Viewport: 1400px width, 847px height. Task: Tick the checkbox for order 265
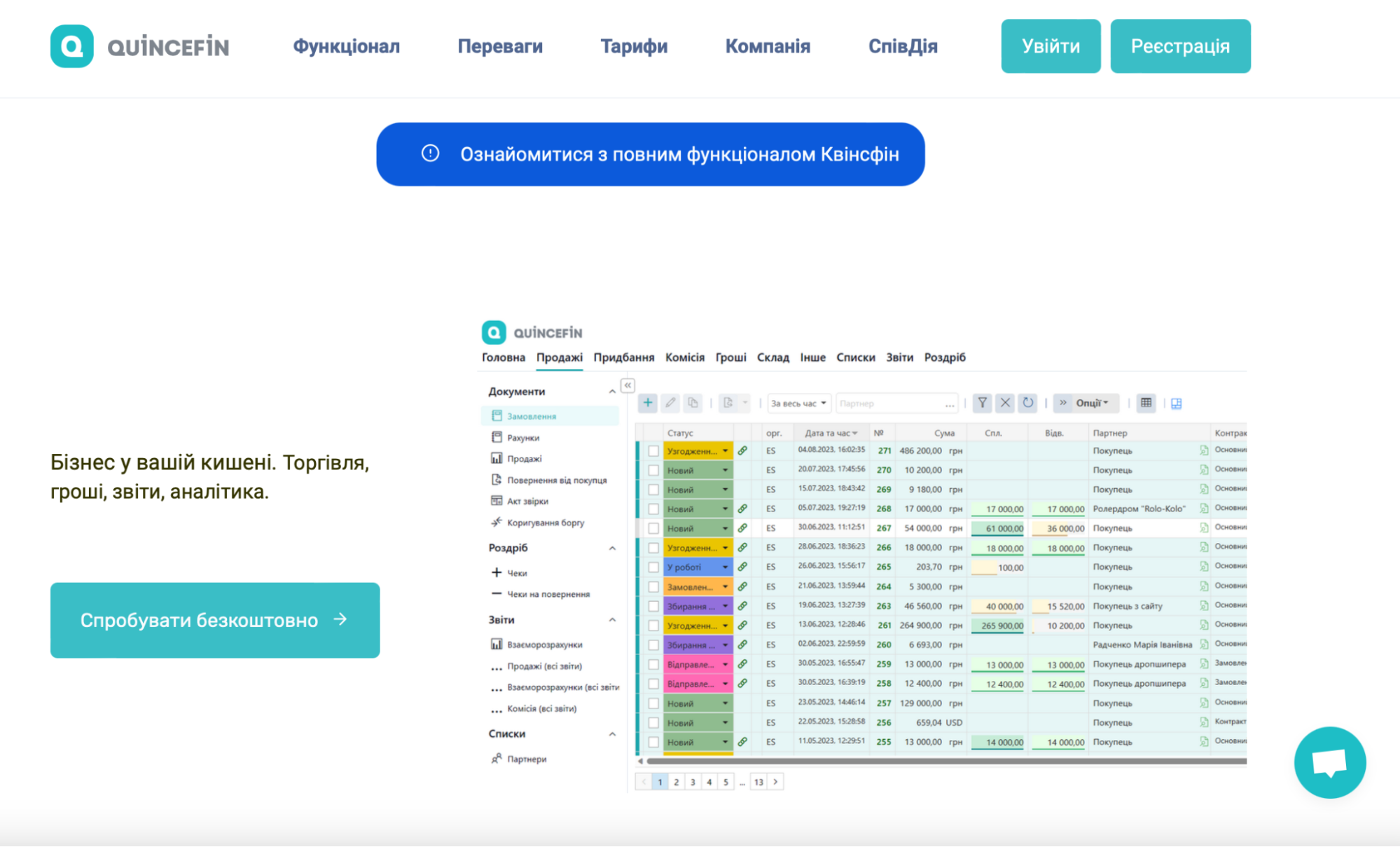(x=653, y=567)
